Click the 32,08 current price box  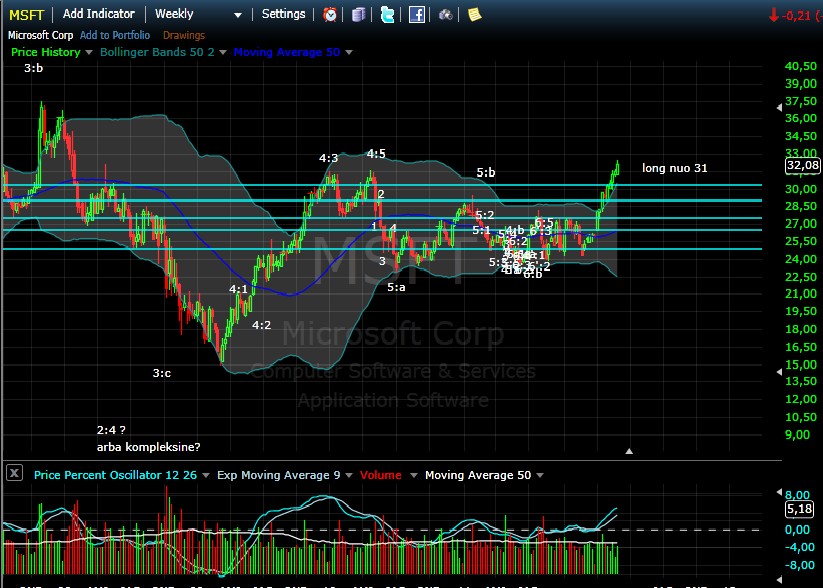click(803, 165)
